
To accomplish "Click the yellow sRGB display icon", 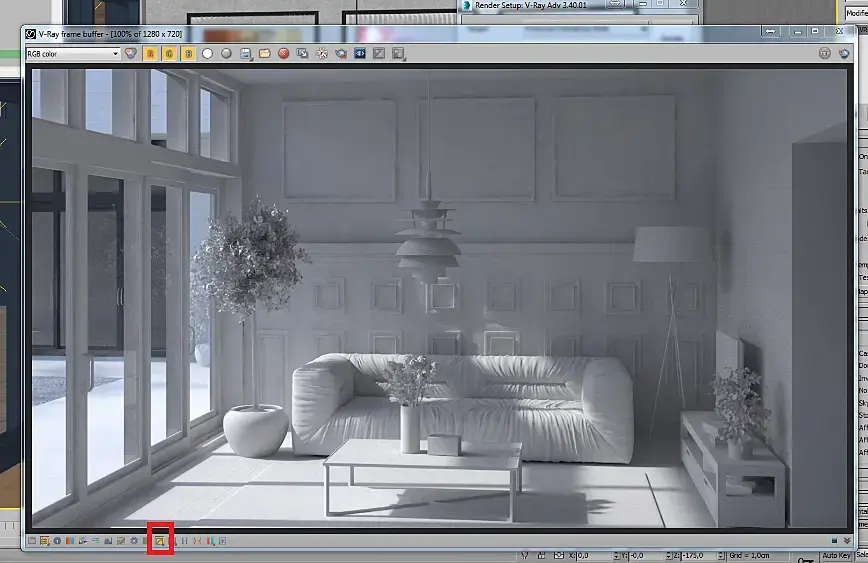I will 159,541.
